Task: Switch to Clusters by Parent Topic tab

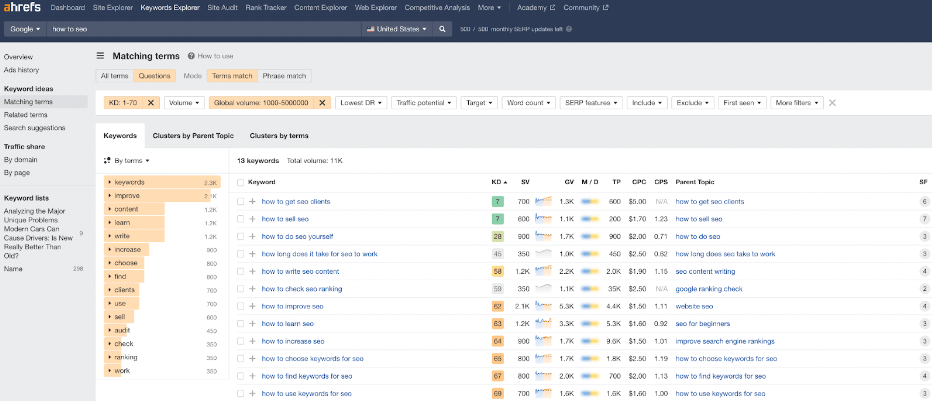Action: pos(193,135)
